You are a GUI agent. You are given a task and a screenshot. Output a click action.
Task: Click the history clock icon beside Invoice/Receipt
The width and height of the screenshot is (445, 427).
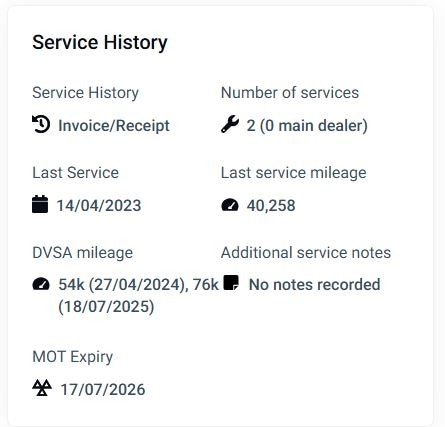pos(41,124)
